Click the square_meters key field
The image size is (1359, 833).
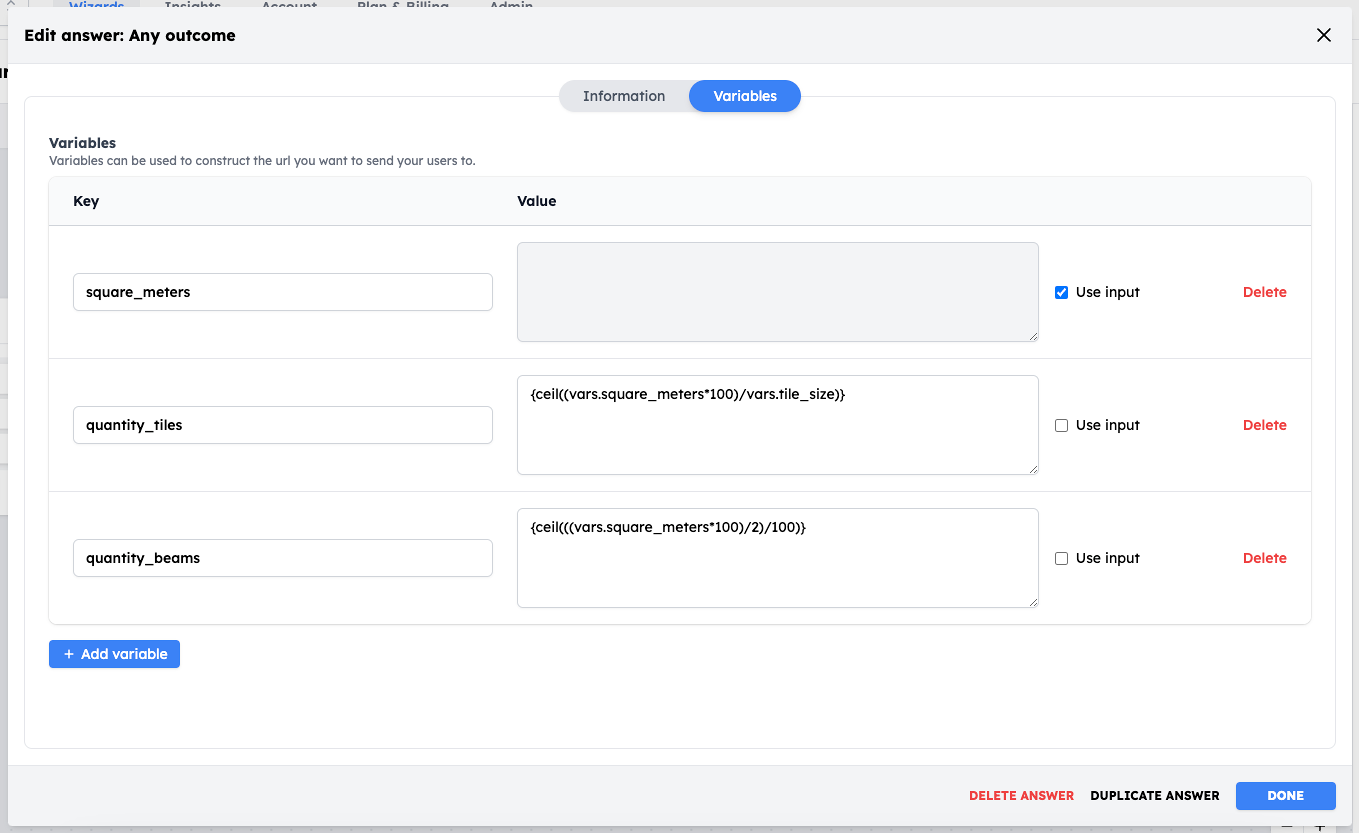tap(283, 292)
